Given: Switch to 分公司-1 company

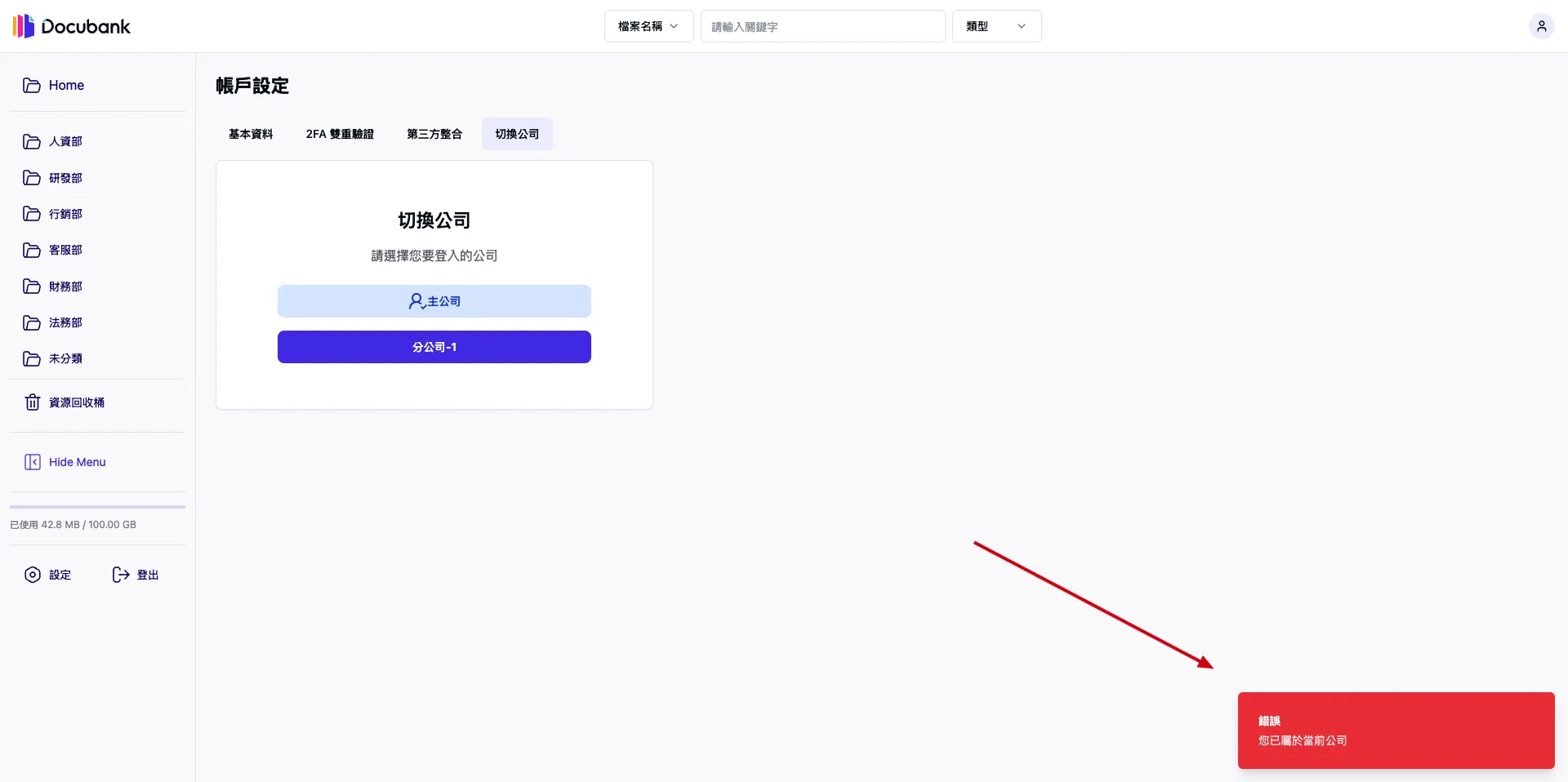Looking at the screenshot, I should click(434, 347).
